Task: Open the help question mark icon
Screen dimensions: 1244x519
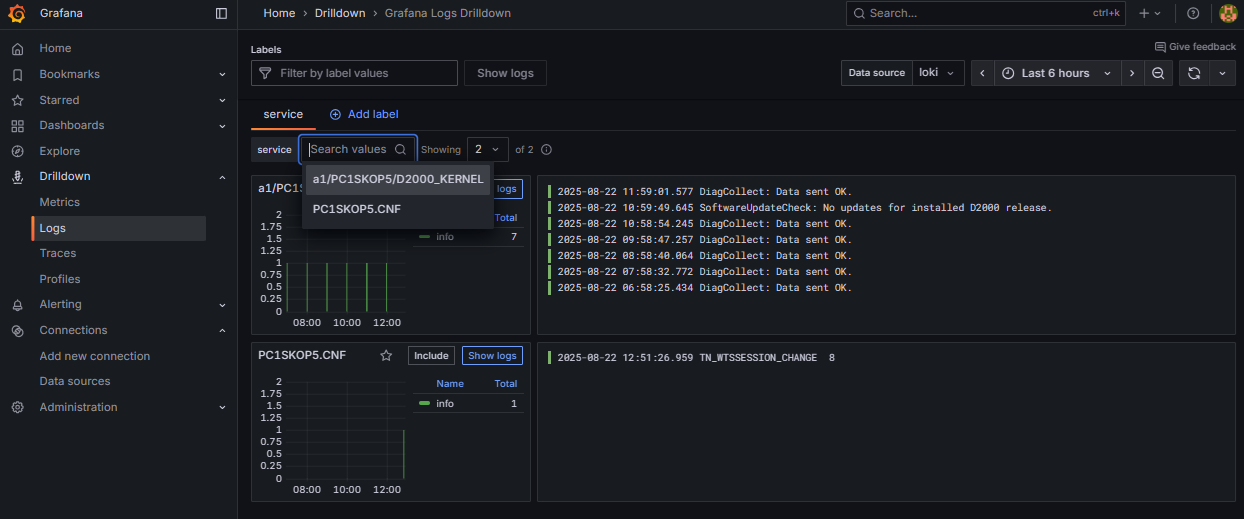Action: (x=1192, y=13)
